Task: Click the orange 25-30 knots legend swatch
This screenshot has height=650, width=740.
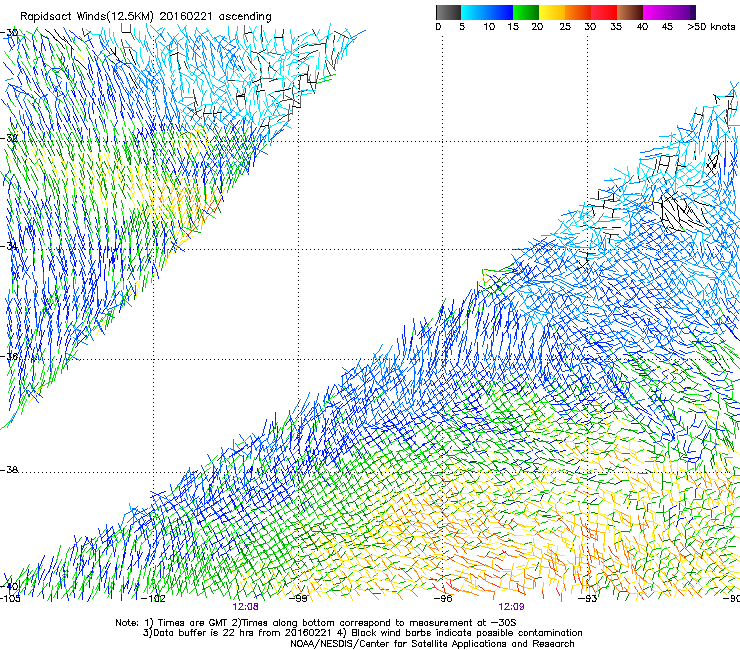Action: tap(578, 12)
